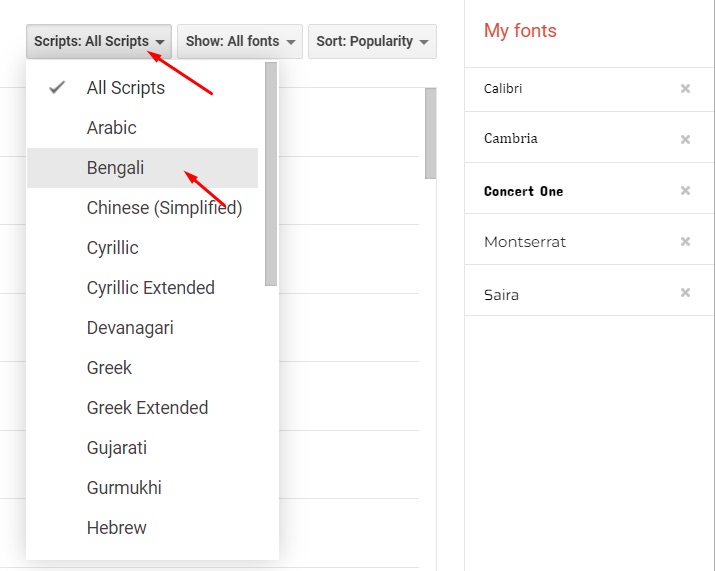Click the font list scrollbar thumb
715x571 pixels.
[x=430, y=133]
